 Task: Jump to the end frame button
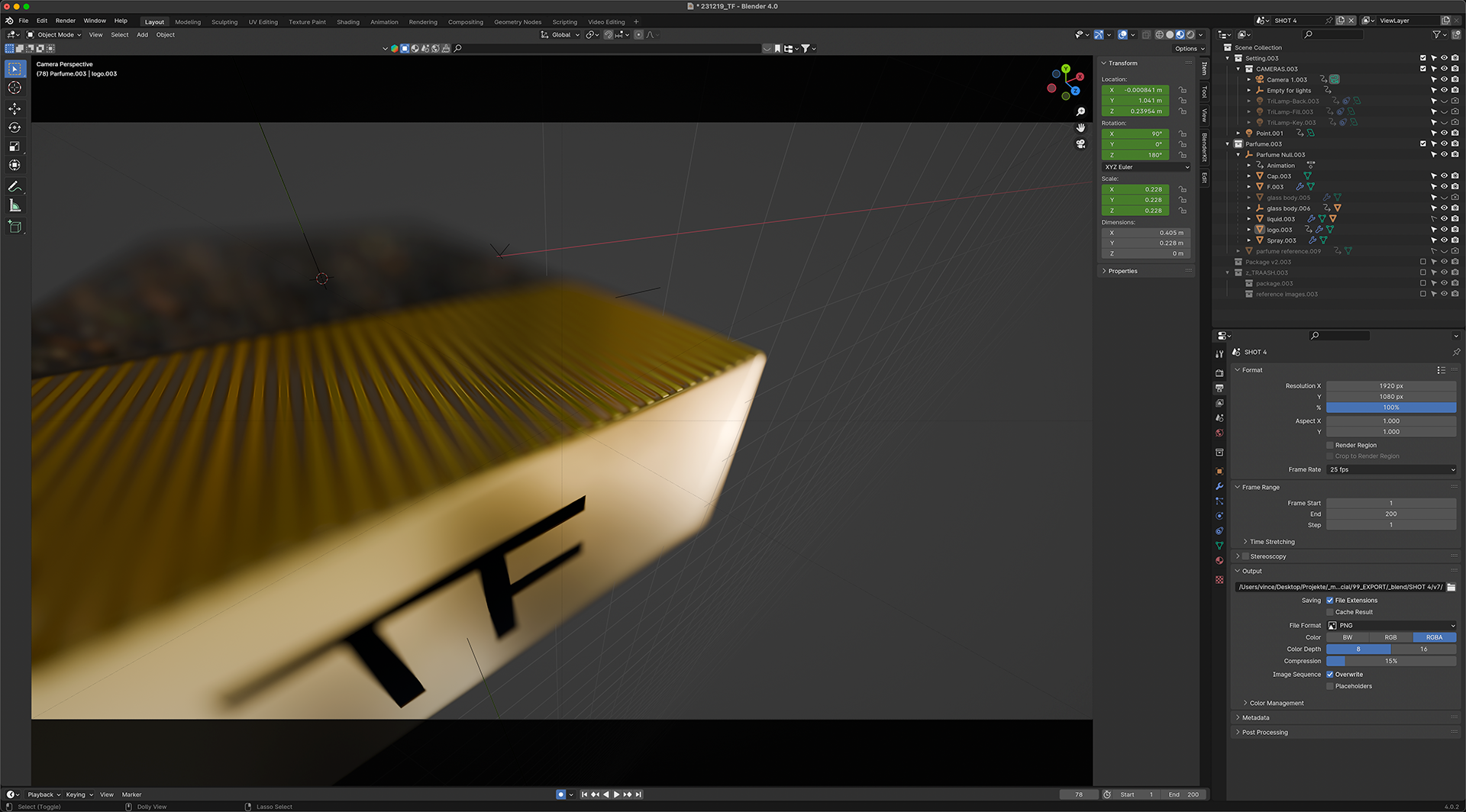coord(638,794)
